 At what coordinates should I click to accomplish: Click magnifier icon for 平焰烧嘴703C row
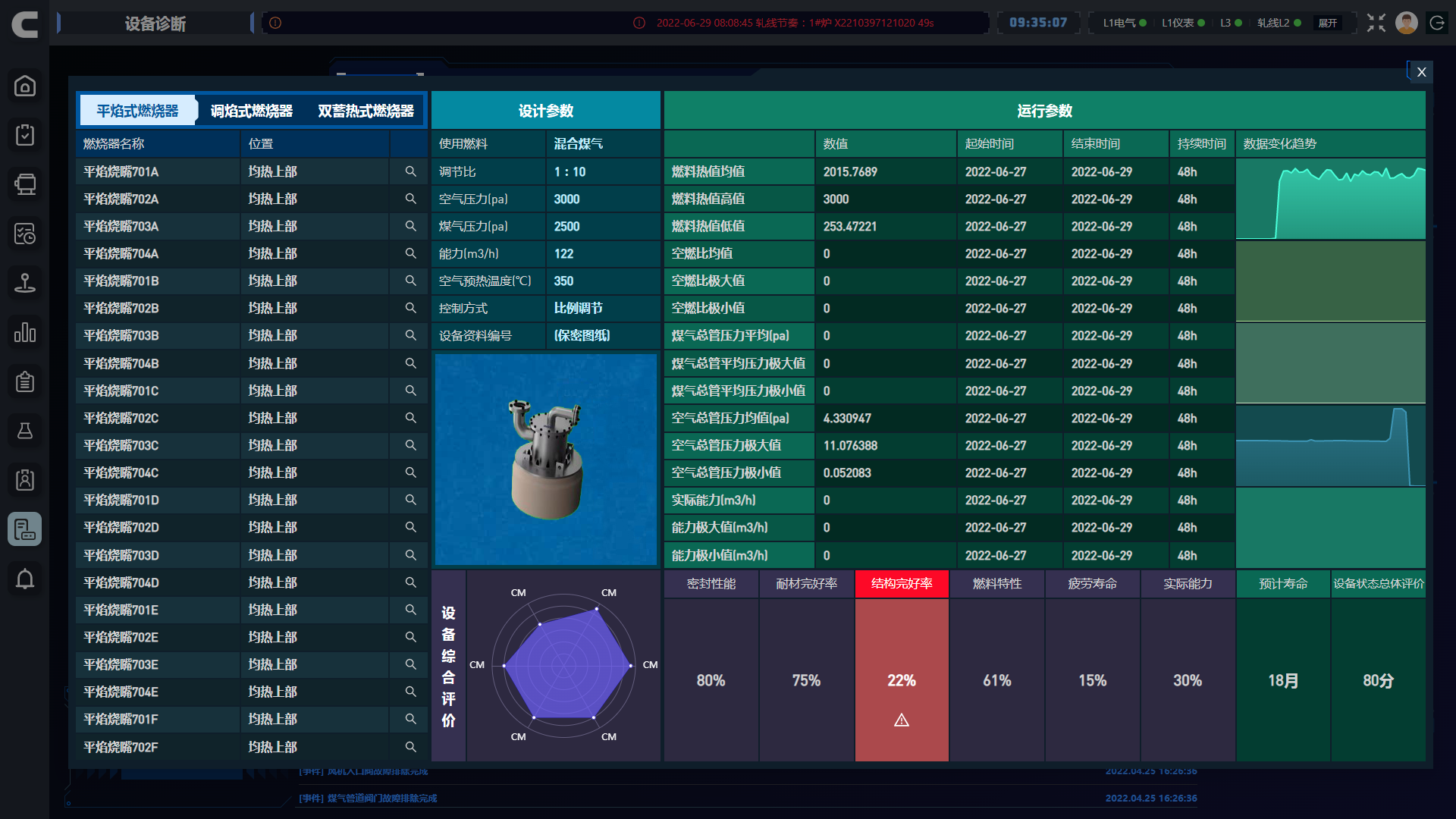tap(410, 445)
